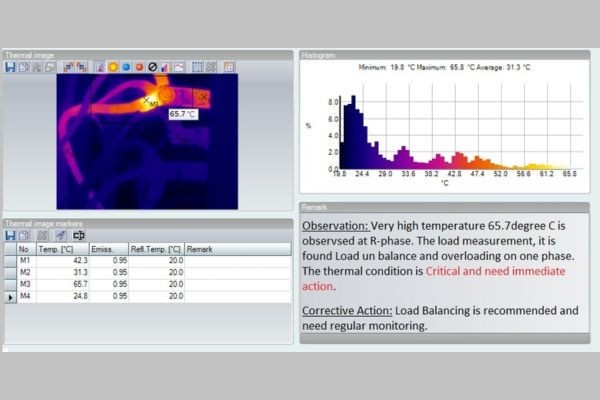Click the 42.3 temperature cell for M1

coord(63,261)
